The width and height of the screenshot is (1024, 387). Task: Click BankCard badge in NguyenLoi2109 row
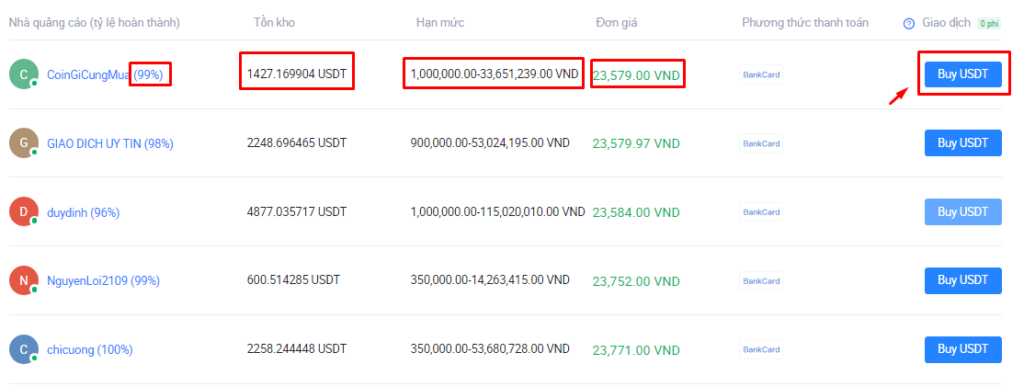[x=761, y=281]
